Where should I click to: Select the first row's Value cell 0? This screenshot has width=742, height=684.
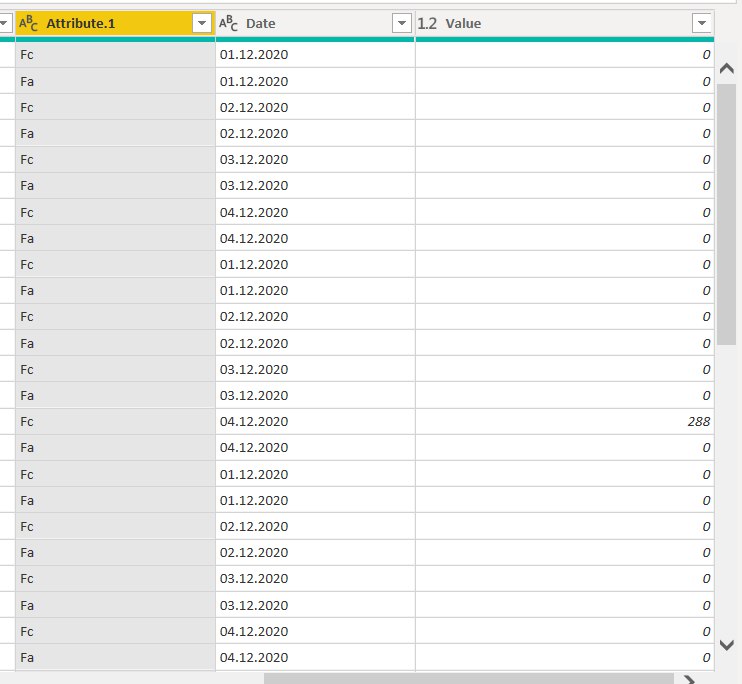565,54
